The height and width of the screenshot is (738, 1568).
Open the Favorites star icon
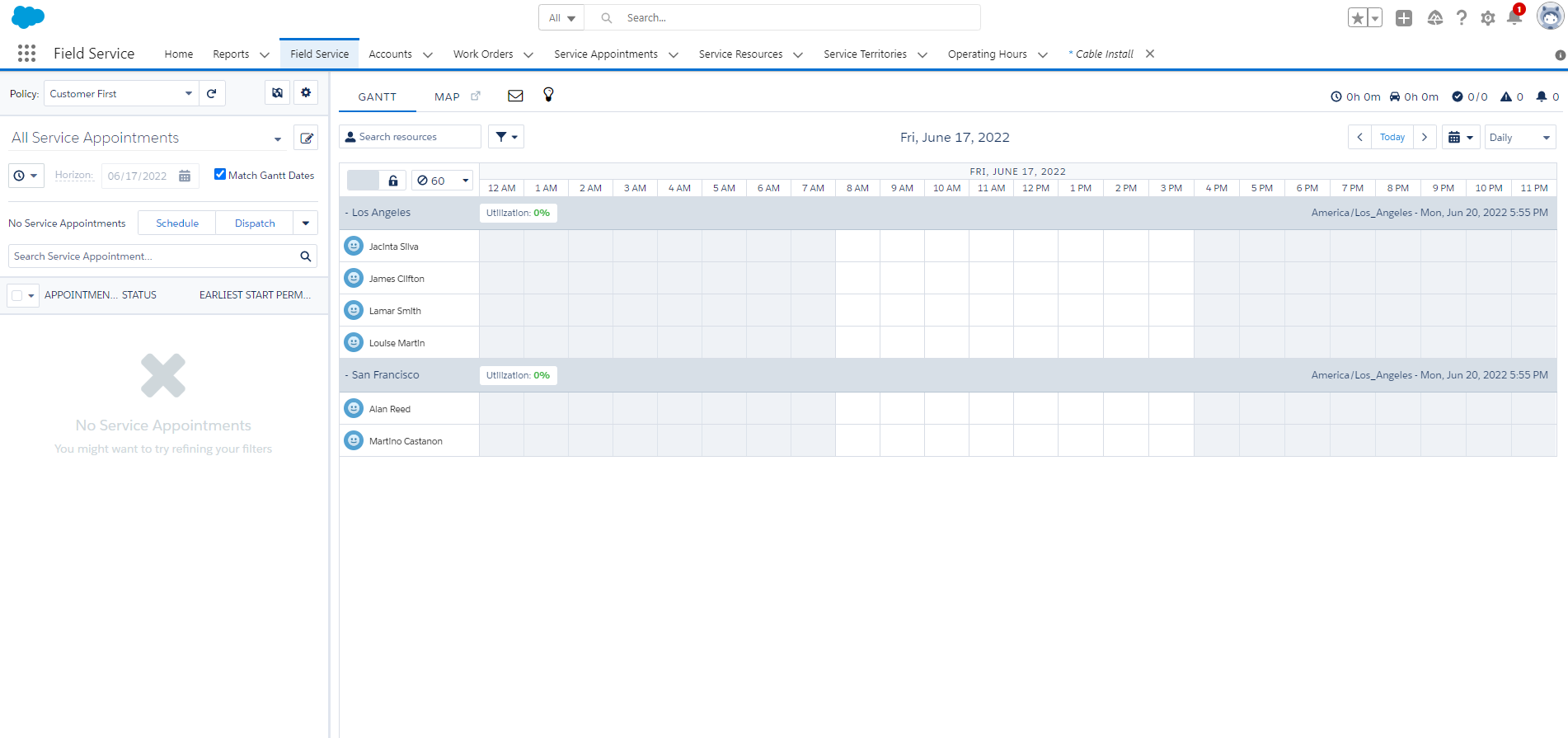1358,18
